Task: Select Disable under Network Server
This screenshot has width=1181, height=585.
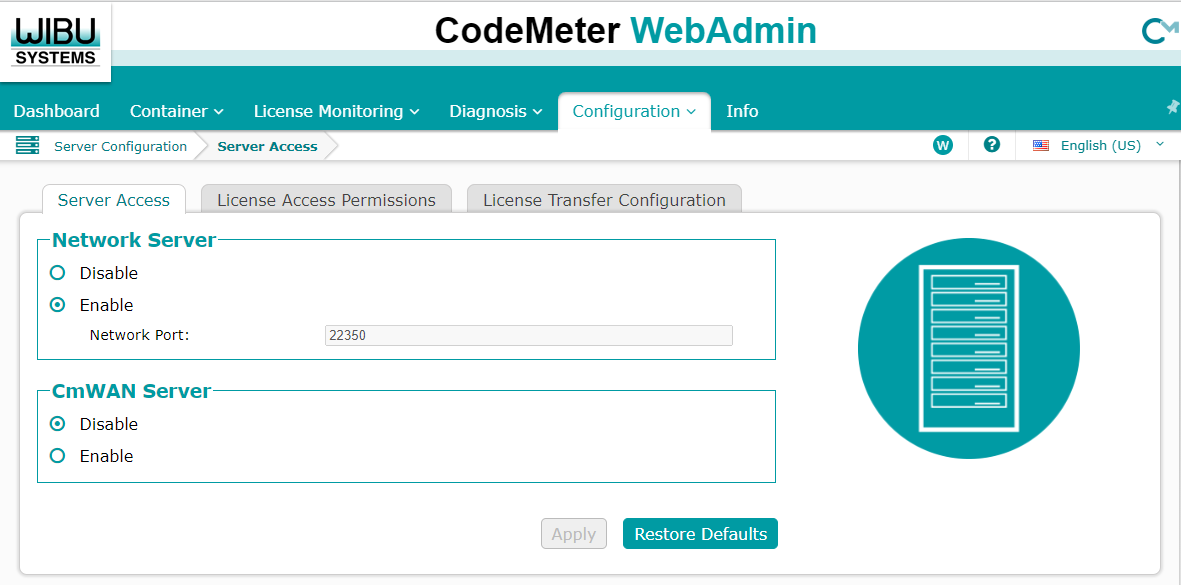Action: tap(58, 273)
